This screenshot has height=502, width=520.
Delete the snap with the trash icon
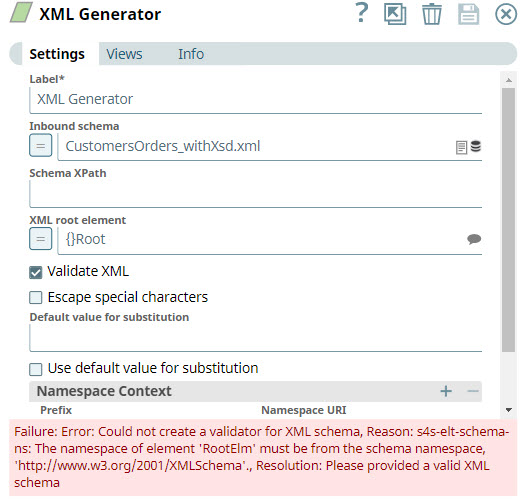[432, 14]
